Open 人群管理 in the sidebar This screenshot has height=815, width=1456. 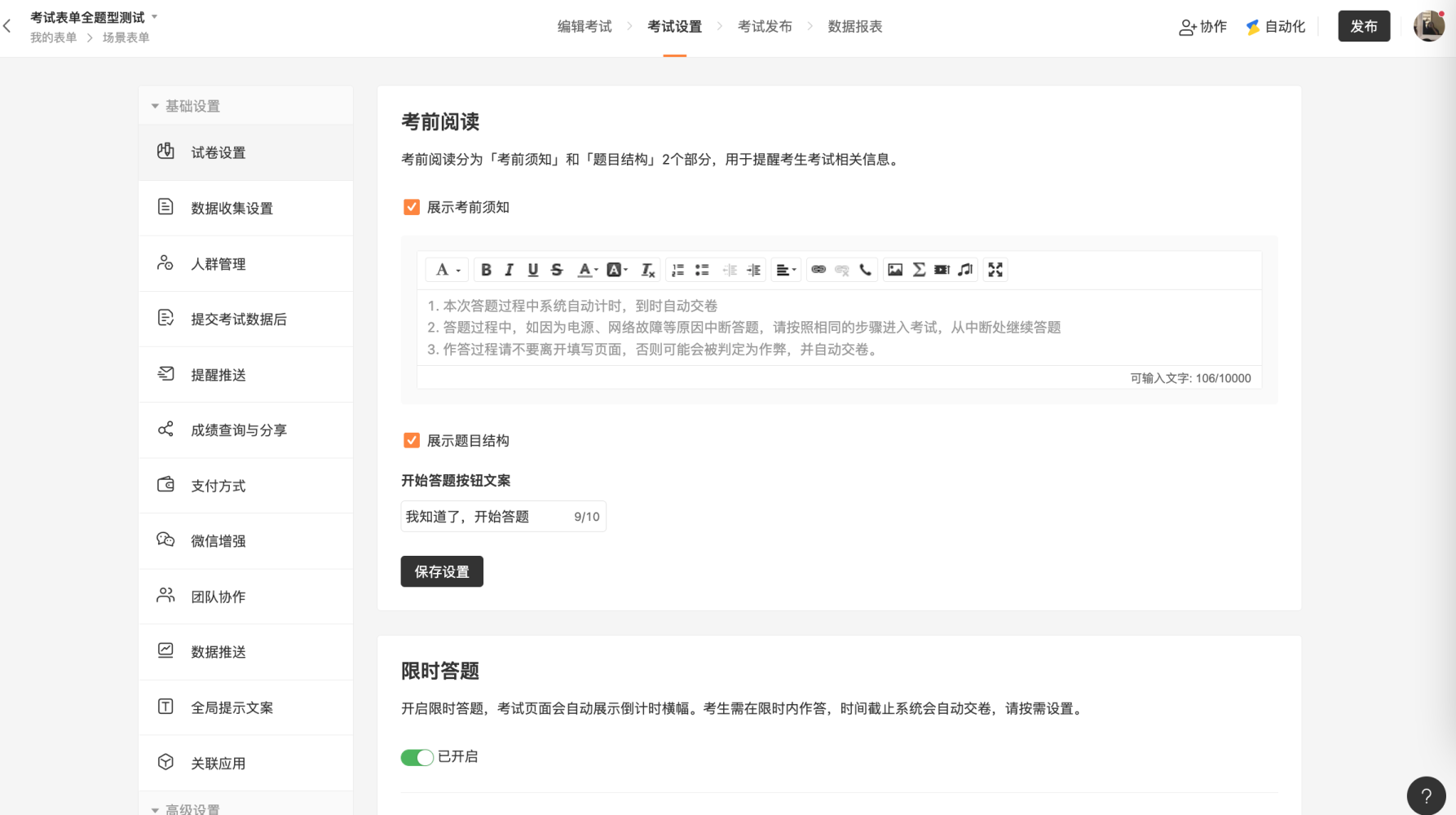(x=245, y=263)
